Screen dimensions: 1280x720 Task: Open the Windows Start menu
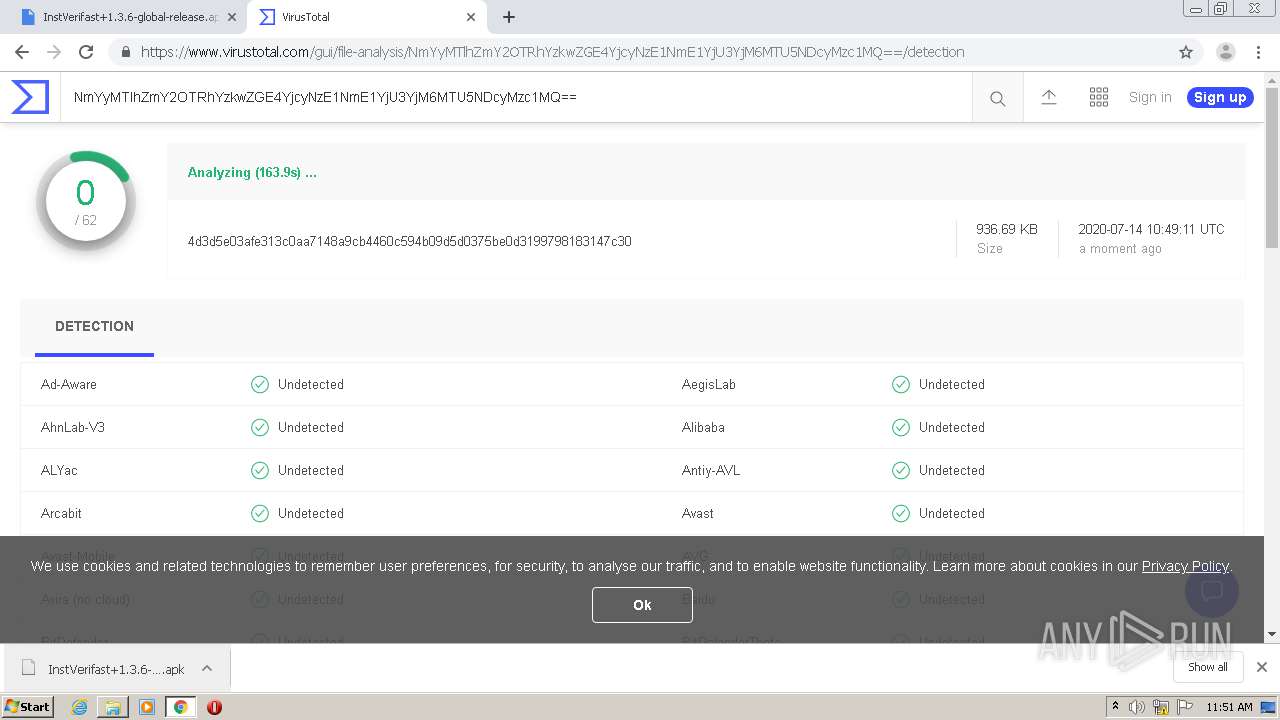click(27, 707)
